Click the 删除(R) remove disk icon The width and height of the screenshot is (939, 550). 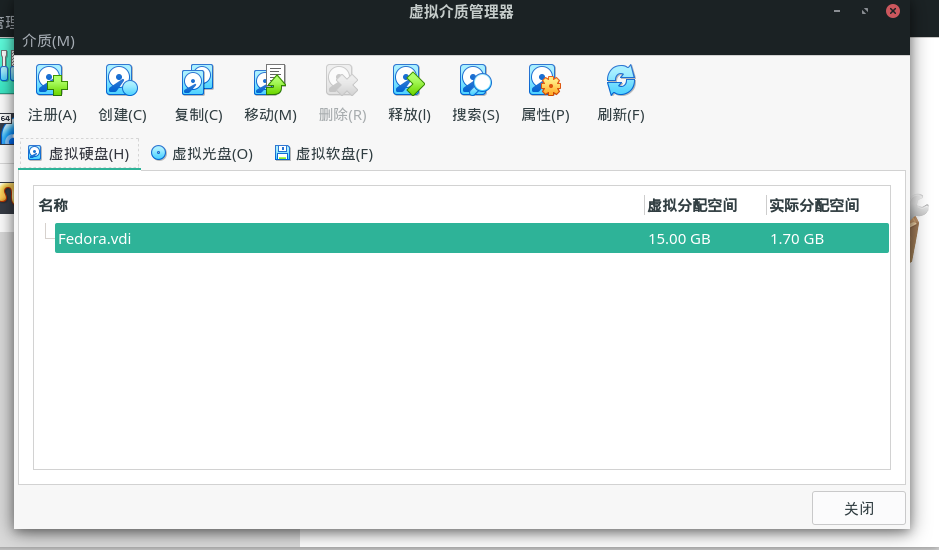coord(342,81)
